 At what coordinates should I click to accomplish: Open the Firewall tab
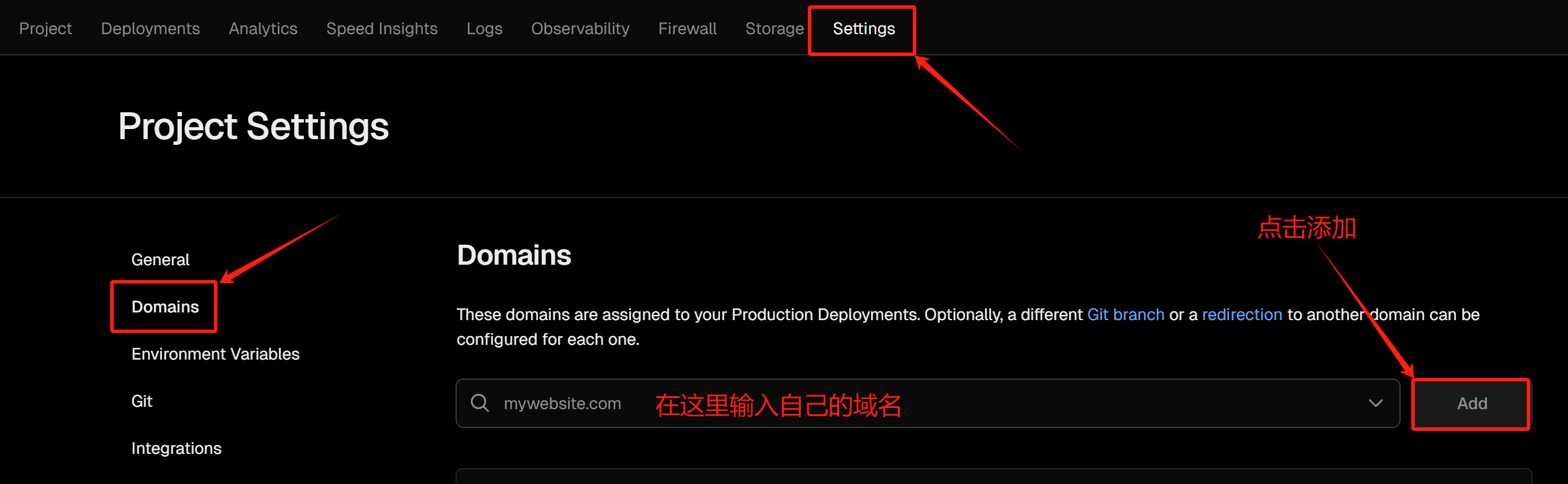click(x=687, y=29)
